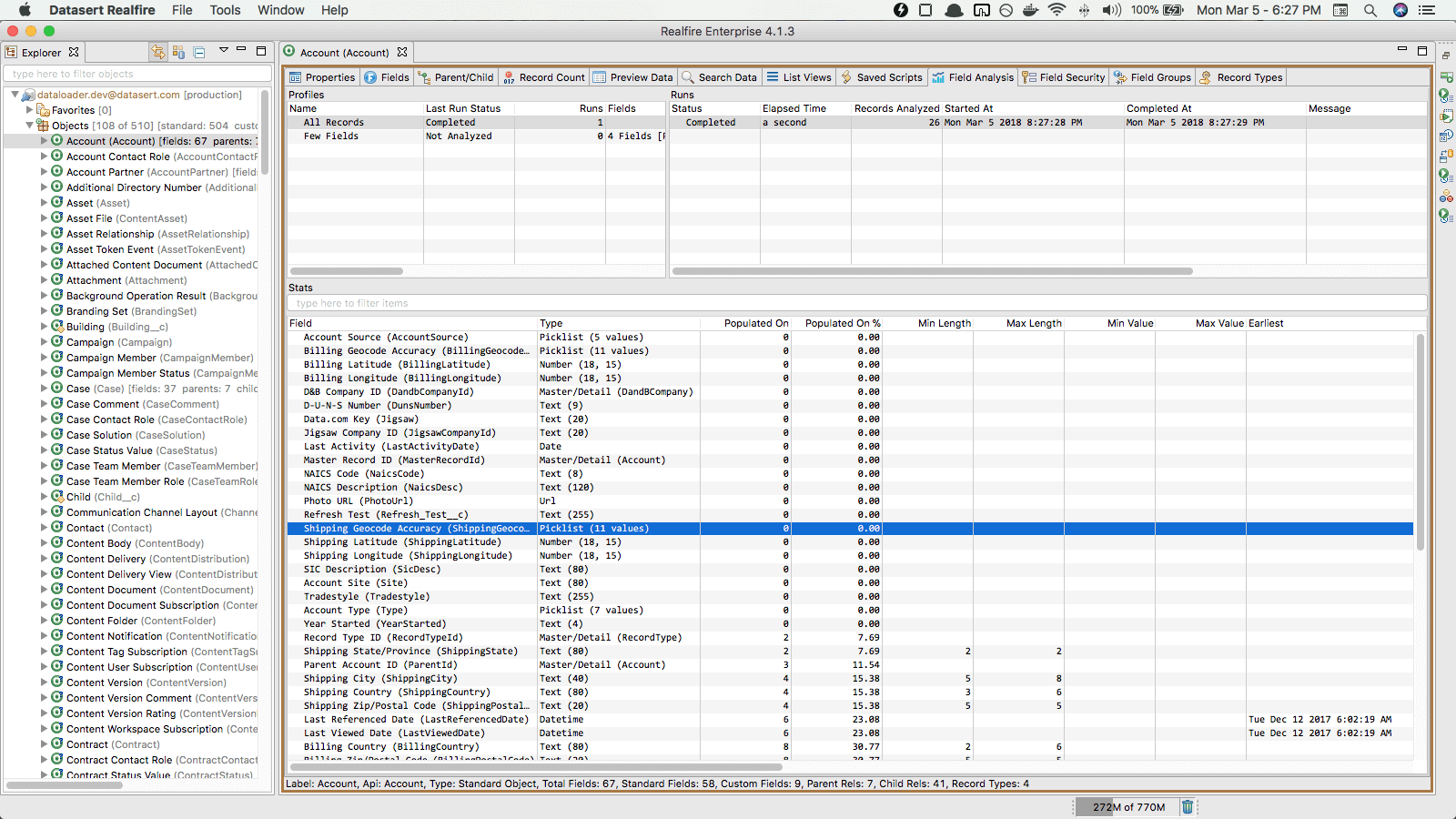
Task: Click the Runs table horizontal scrollbar
Action: (x=933, y=271)
